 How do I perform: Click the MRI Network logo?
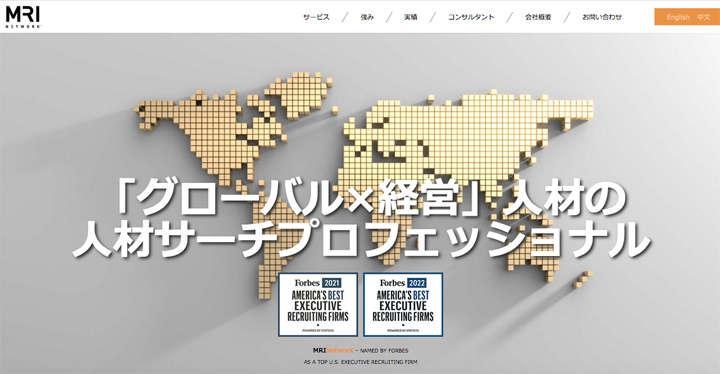coord(23,17)
